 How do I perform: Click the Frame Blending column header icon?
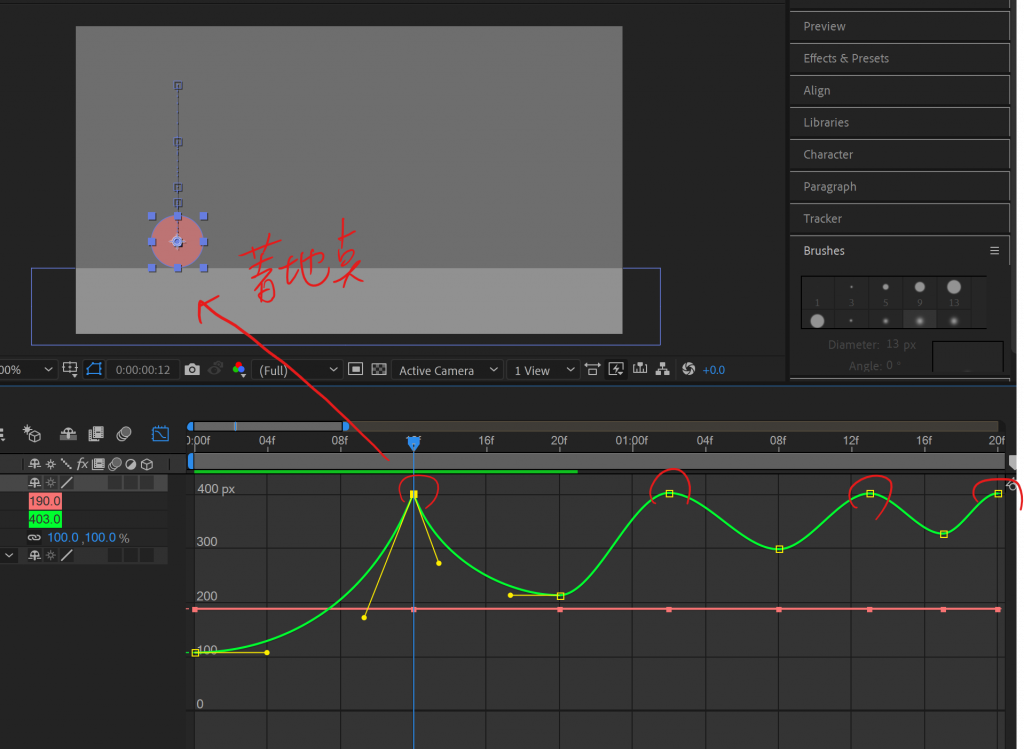(x=99, y=464)
